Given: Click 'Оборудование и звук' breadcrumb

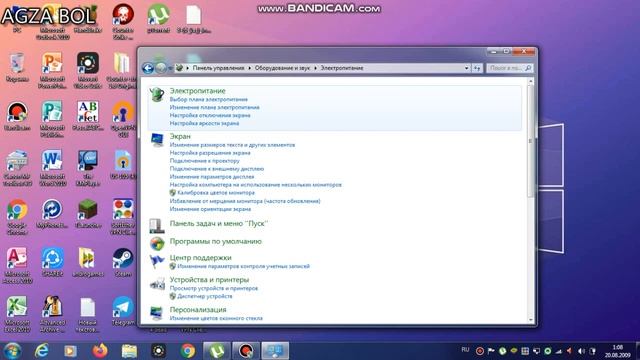Looking at the screenshot, I should [282, 68].
